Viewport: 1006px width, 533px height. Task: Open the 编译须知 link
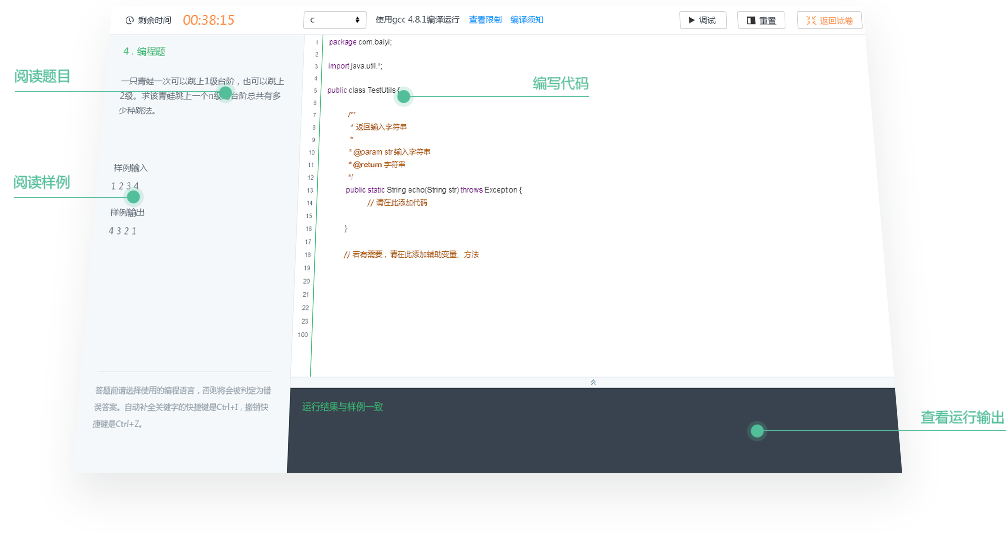pos(526,20)
